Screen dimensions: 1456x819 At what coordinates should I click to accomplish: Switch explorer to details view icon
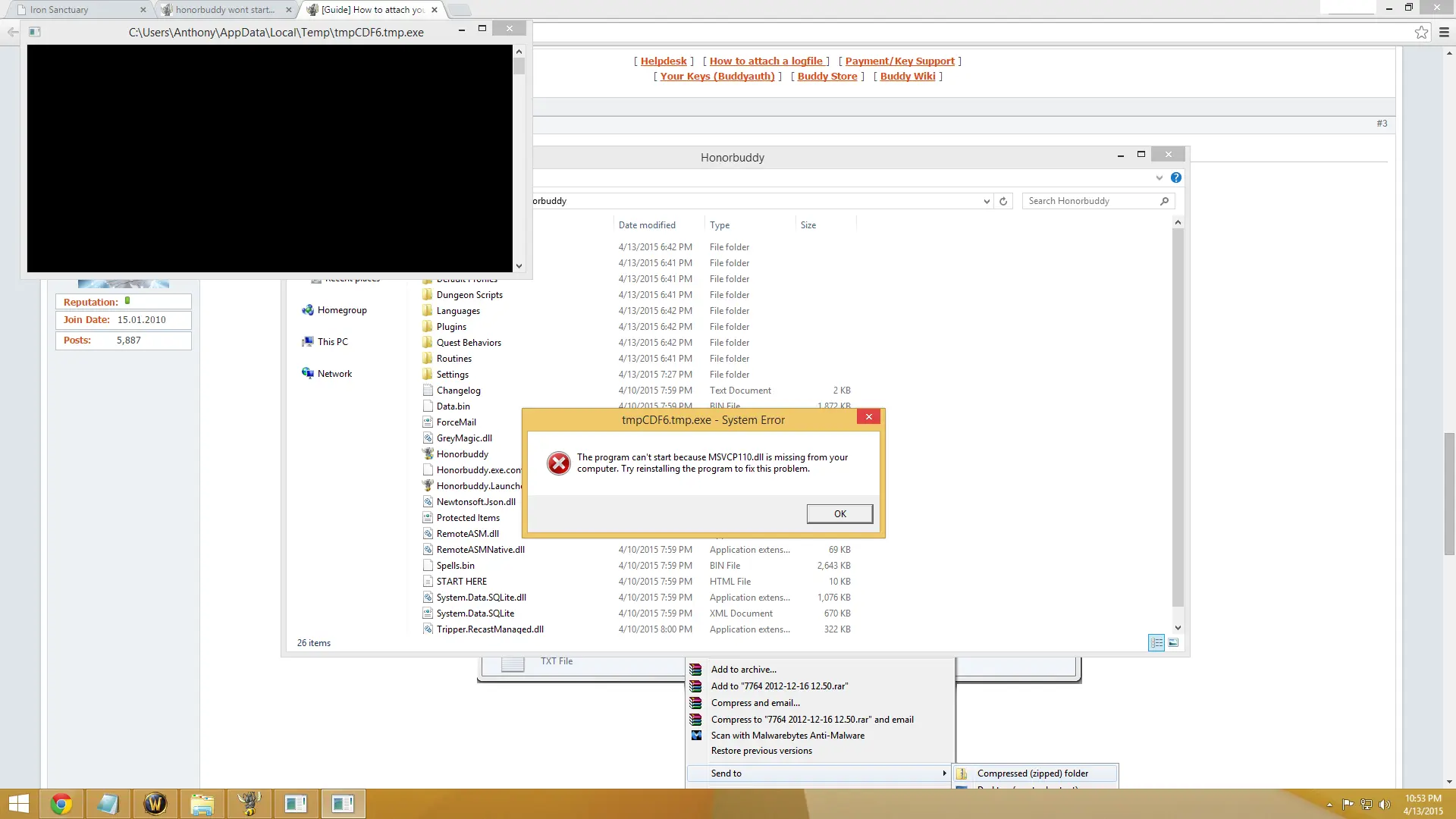(1156, 643)
